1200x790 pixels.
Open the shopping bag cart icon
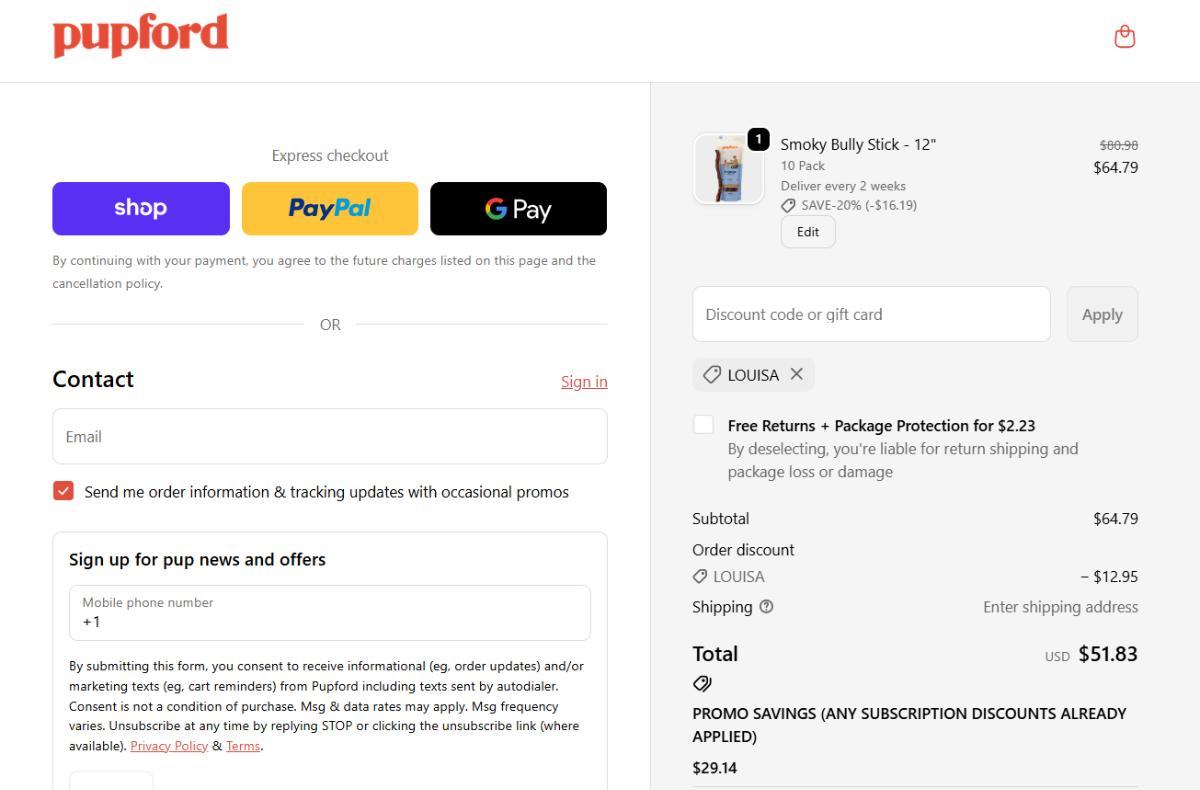[1124, 37]
